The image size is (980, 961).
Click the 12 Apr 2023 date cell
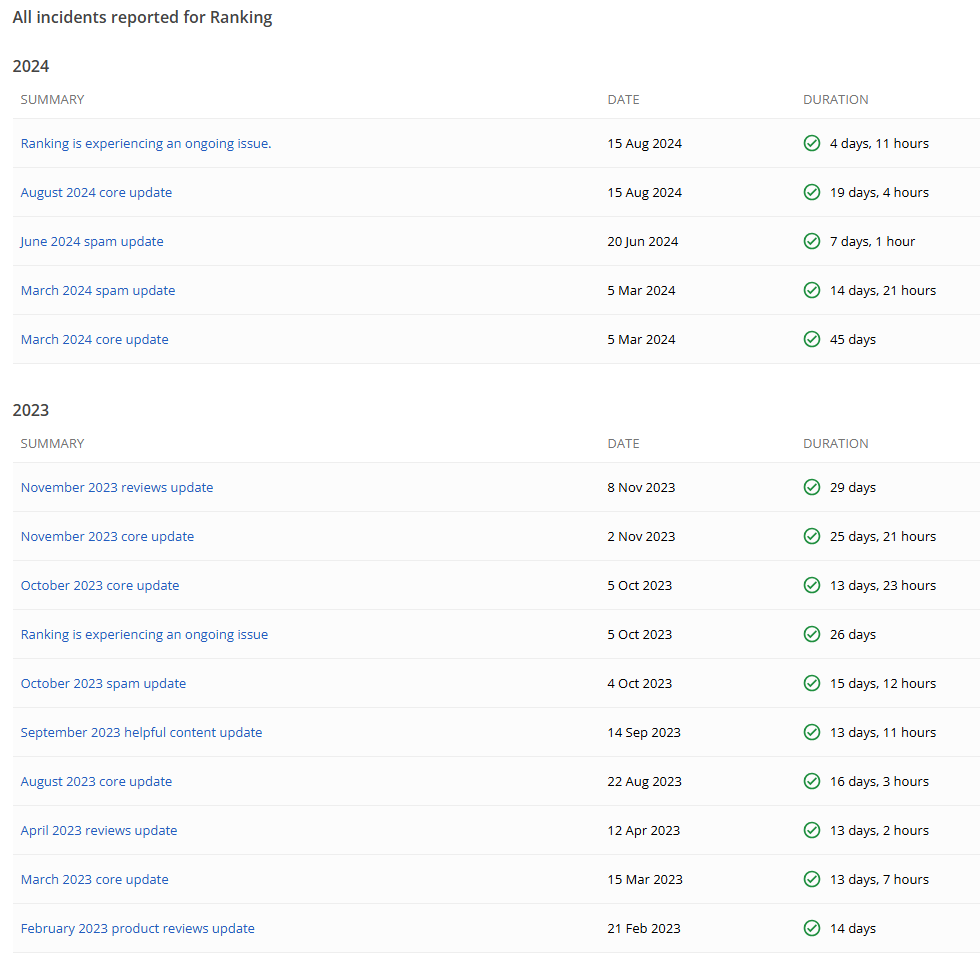tap(643, 831)
